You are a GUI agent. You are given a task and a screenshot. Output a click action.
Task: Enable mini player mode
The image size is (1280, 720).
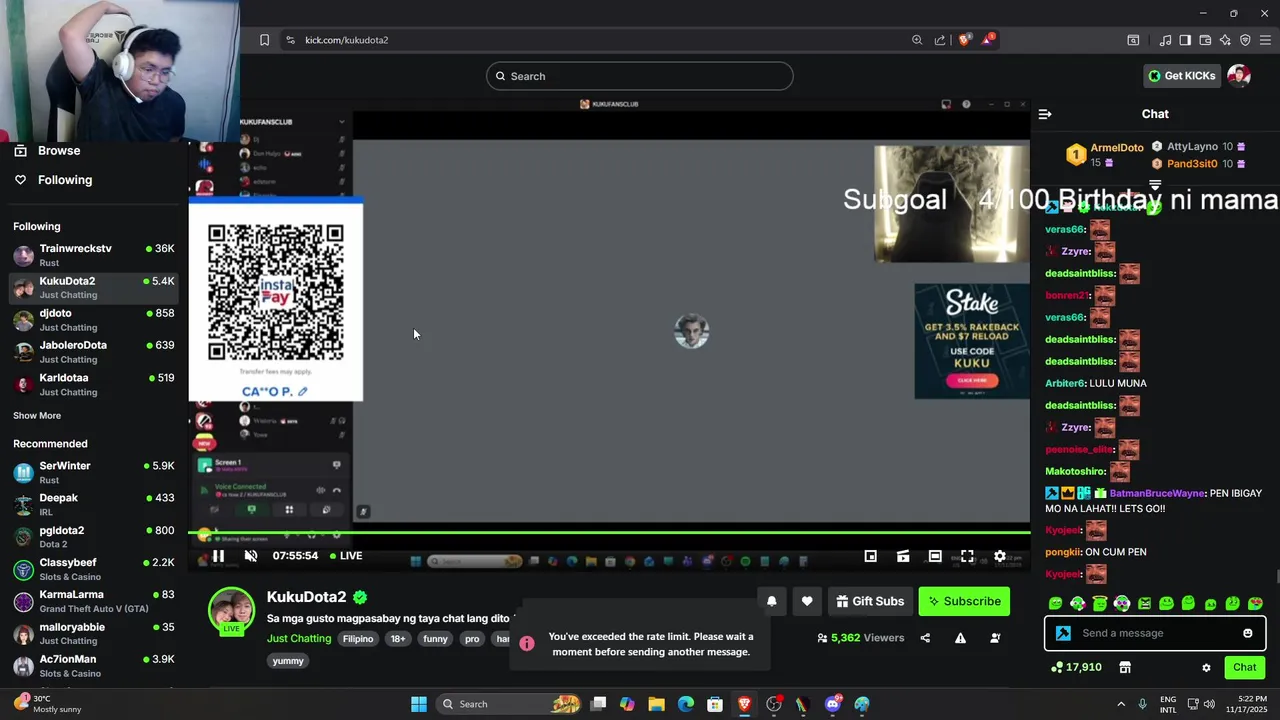pos(871,556)
